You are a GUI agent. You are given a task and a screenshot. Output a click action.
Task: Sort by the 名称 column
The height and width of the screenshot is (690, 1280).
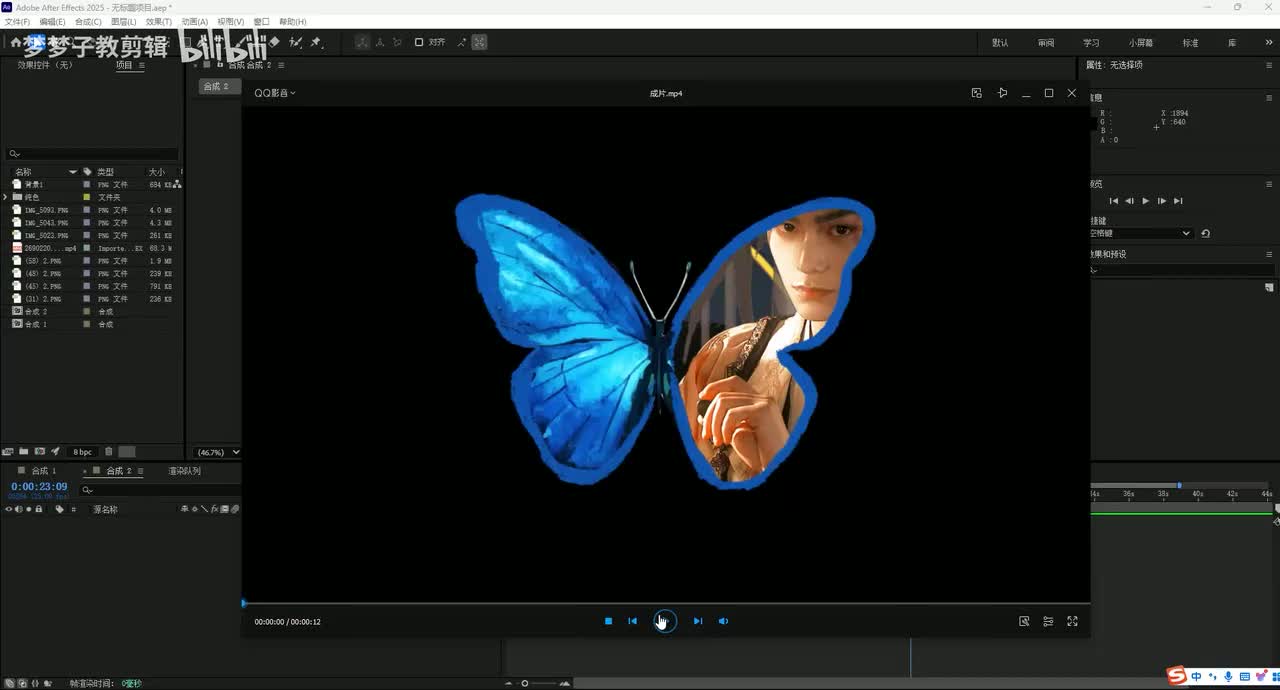tap(23, 172)
